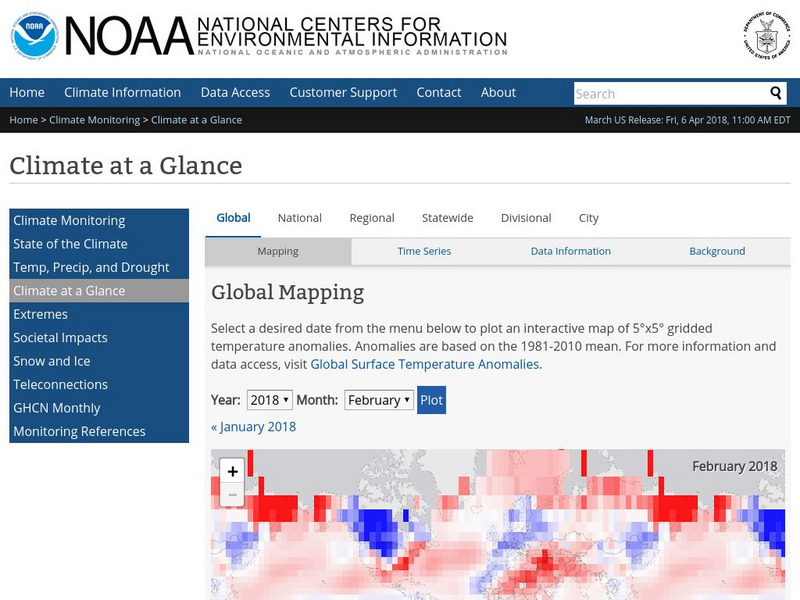Zoom in on the map
Screen dimensions: 800x600
[x=232, y=471]
